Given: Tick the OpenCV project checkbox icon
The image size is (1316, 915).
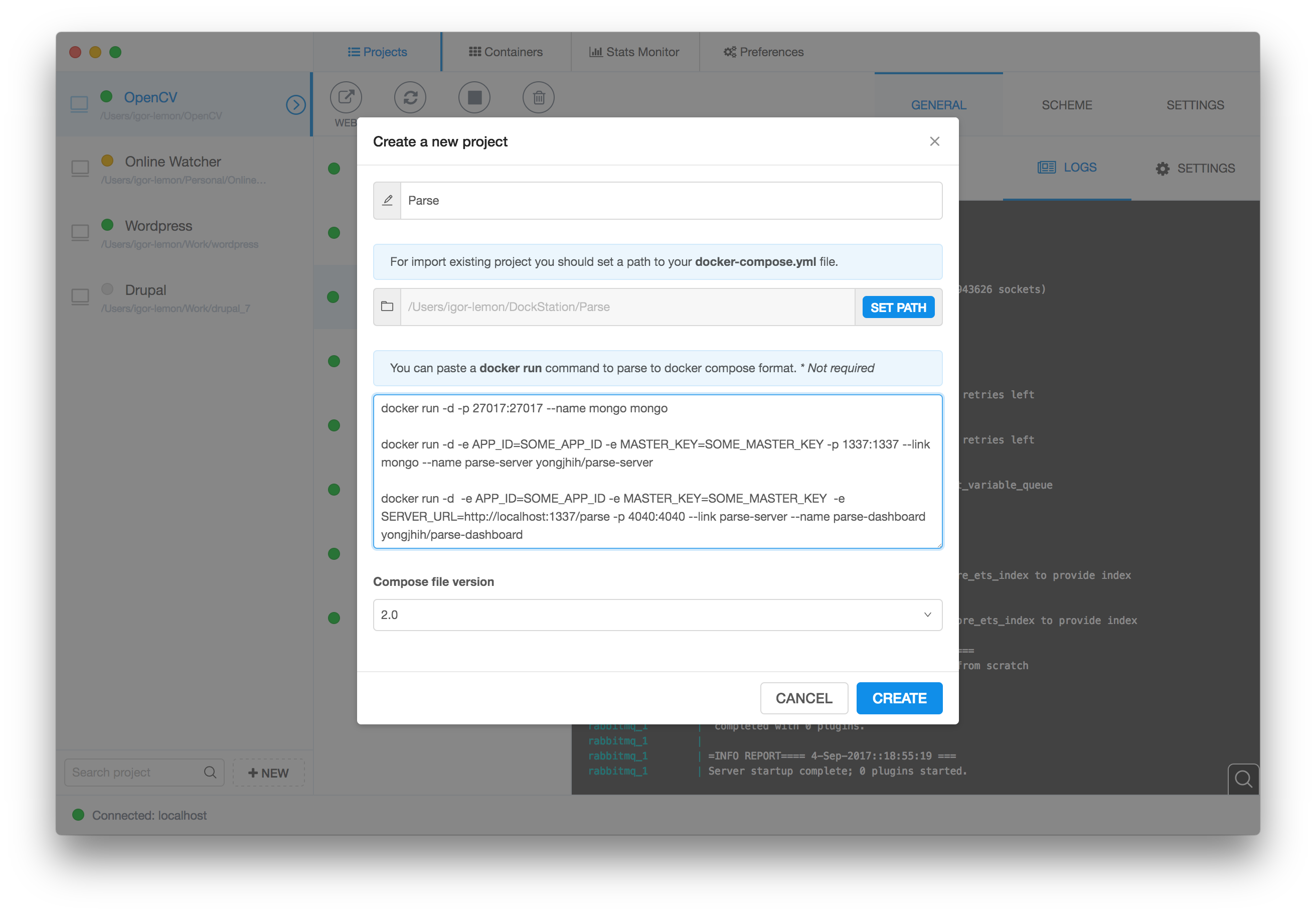Looking at the screenshot, I should [79, 104].
